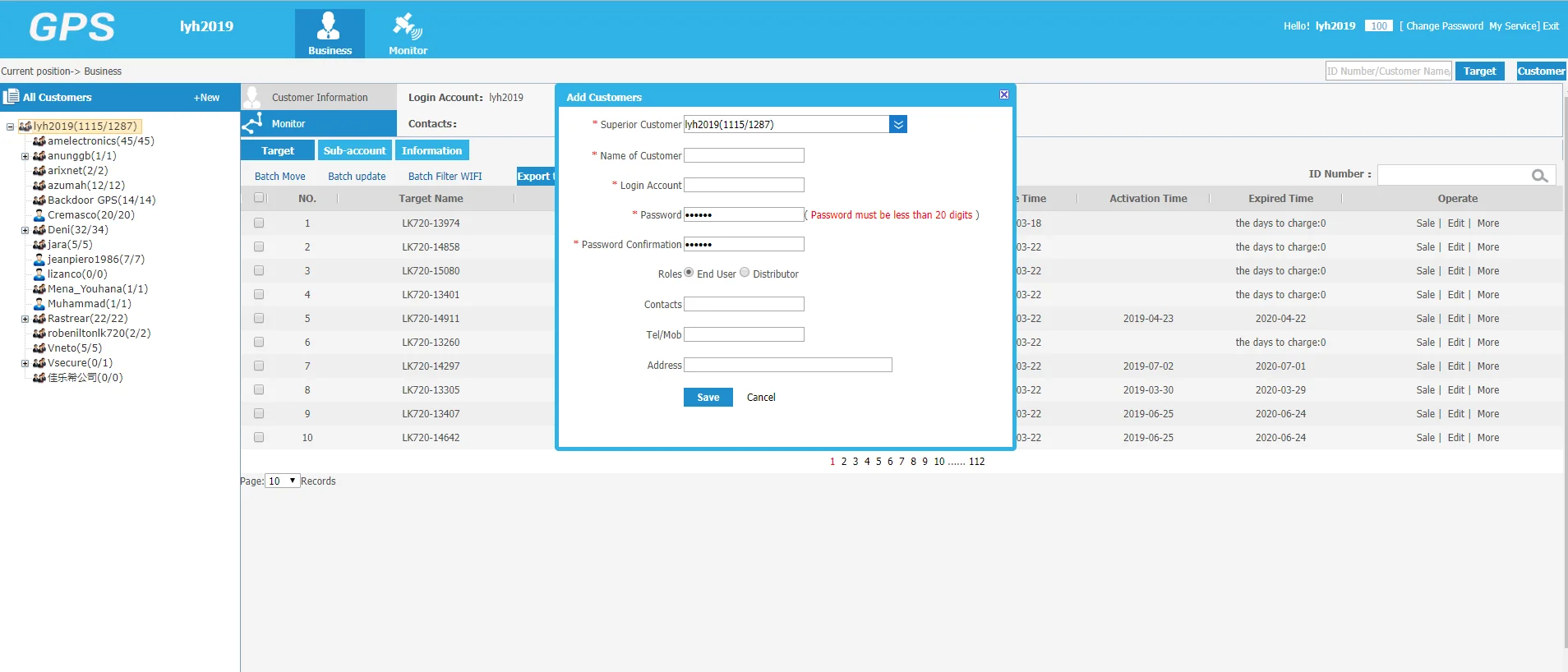The height and width of the screenshot is (672, 1568).
Task: Click the Backdoor GPS group icon
Action: 39,200
